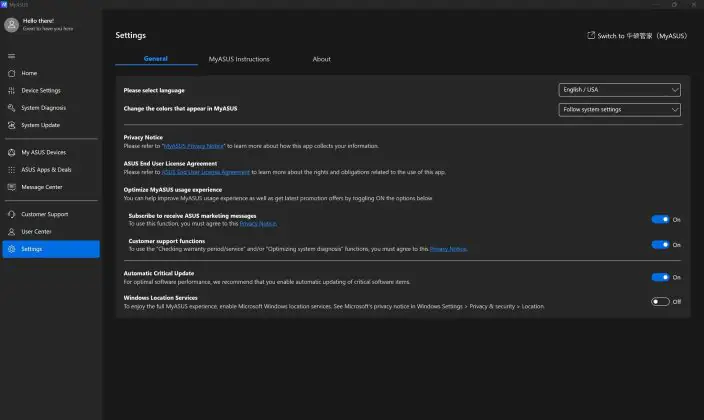The height and width of the screenshot is (420, 704).
Task: Toggle Automatic Critical Update off
Action: coord(660,277)
